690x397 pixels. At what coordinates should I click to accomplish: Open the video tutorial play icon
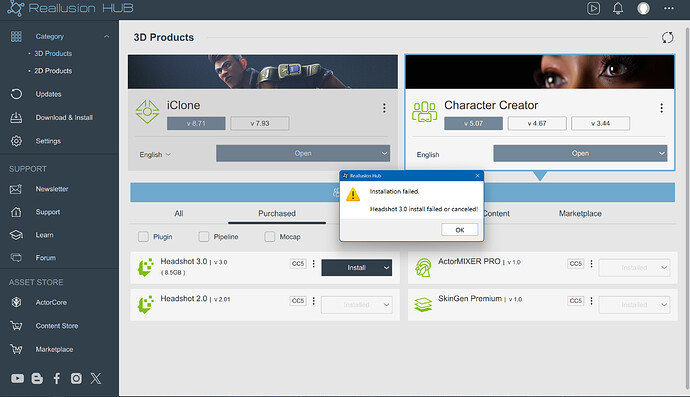[593, 8]
